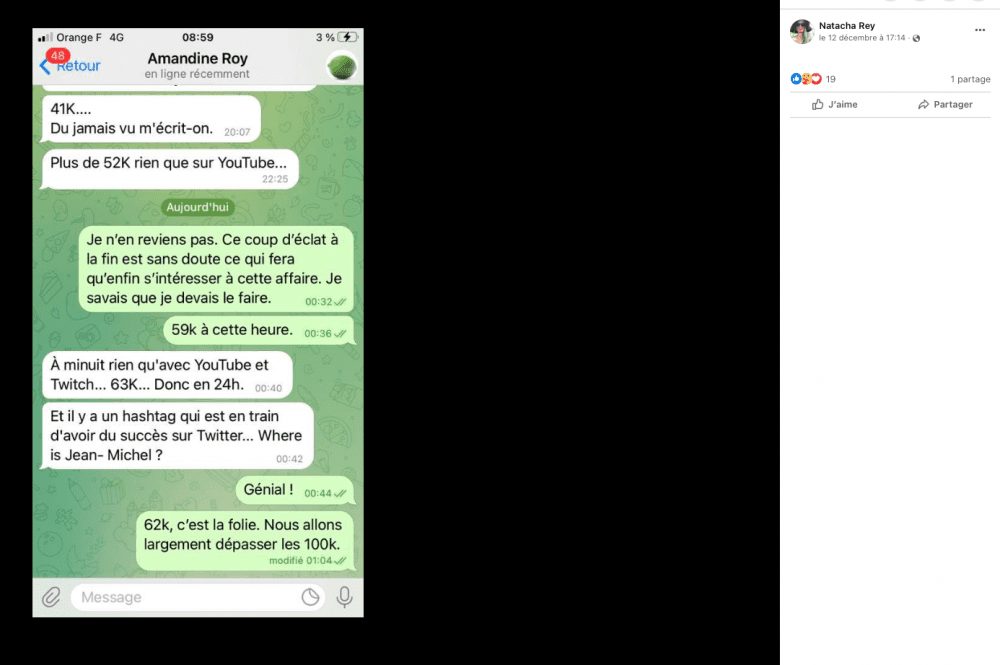Click the Partager share button

click(x=945, y=105)
